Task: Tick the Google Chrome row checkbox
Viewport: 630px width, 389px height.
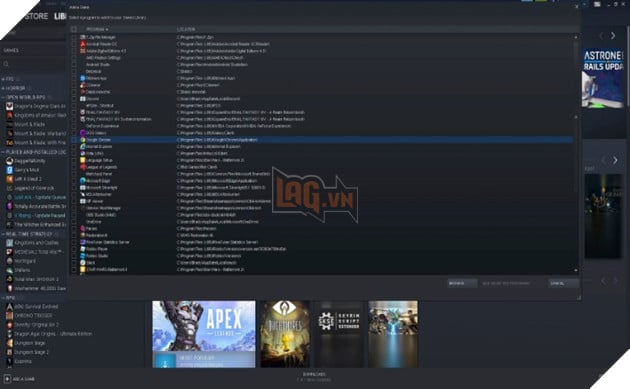Action: pyautogui.click(x=74, y=140)
